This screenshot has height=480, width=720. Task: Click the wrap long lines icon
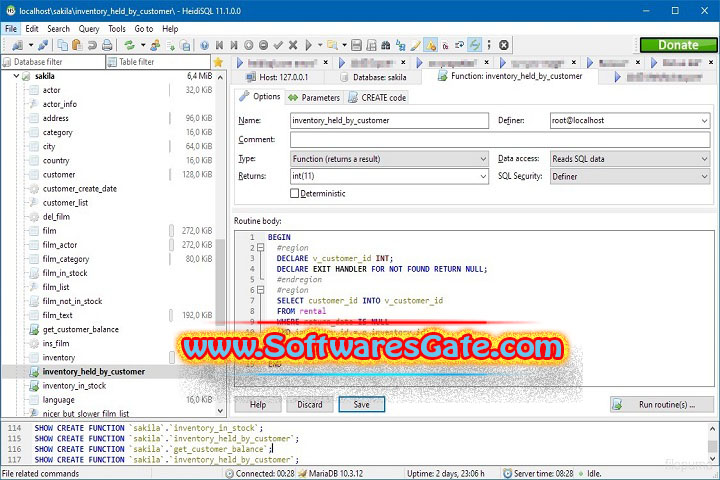coord(460,45)
